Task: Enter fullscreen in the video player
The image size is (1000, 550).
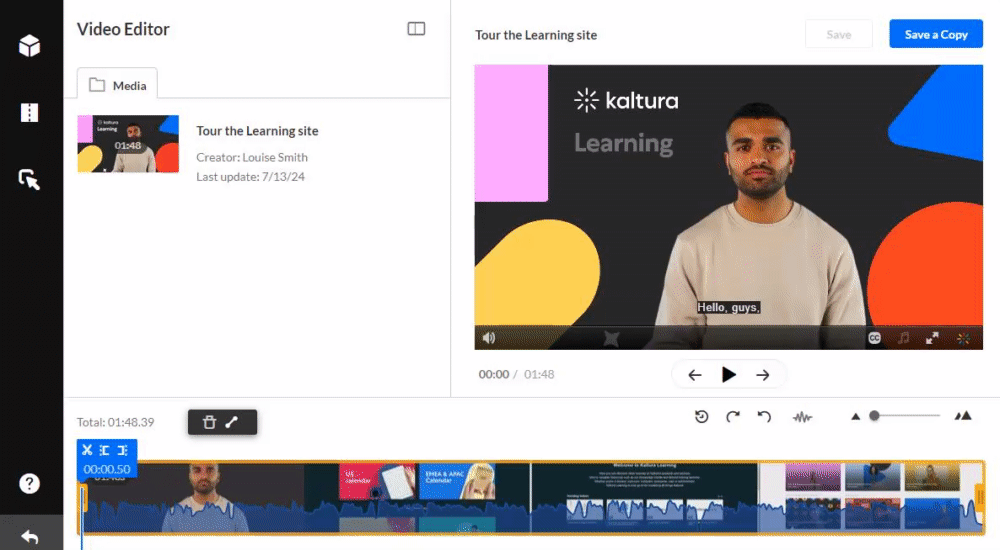Action: pyautogui.click(x=932, y=338)
